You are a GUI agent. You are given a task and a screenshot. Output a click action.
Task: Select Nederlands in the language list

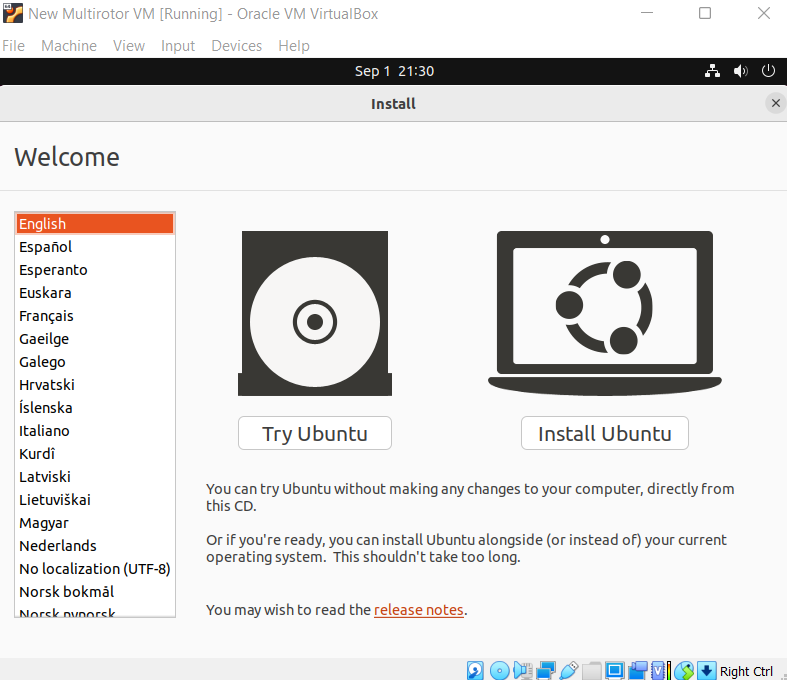[95, 546]
